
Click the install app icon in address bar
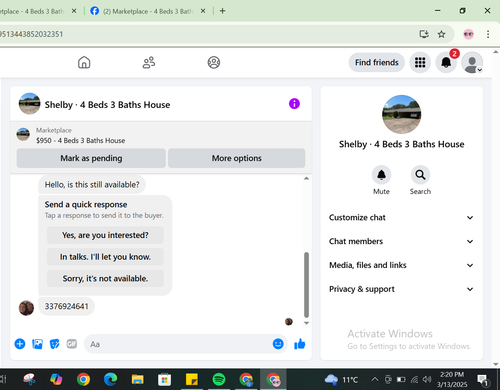[x=424, y=34]
